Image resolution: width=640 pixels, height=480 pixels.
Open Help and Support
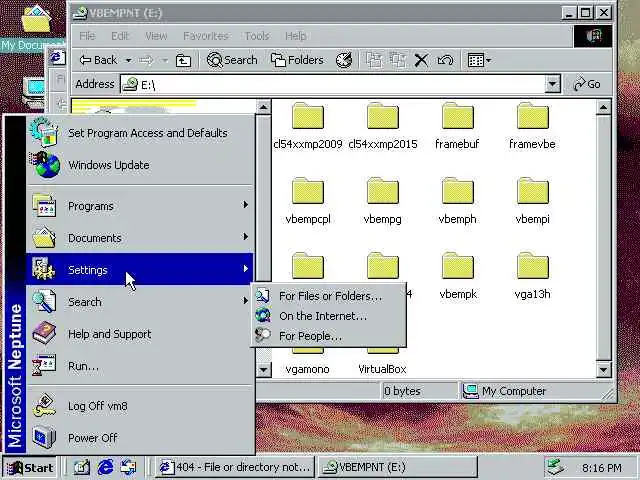[x=140, y=334]
